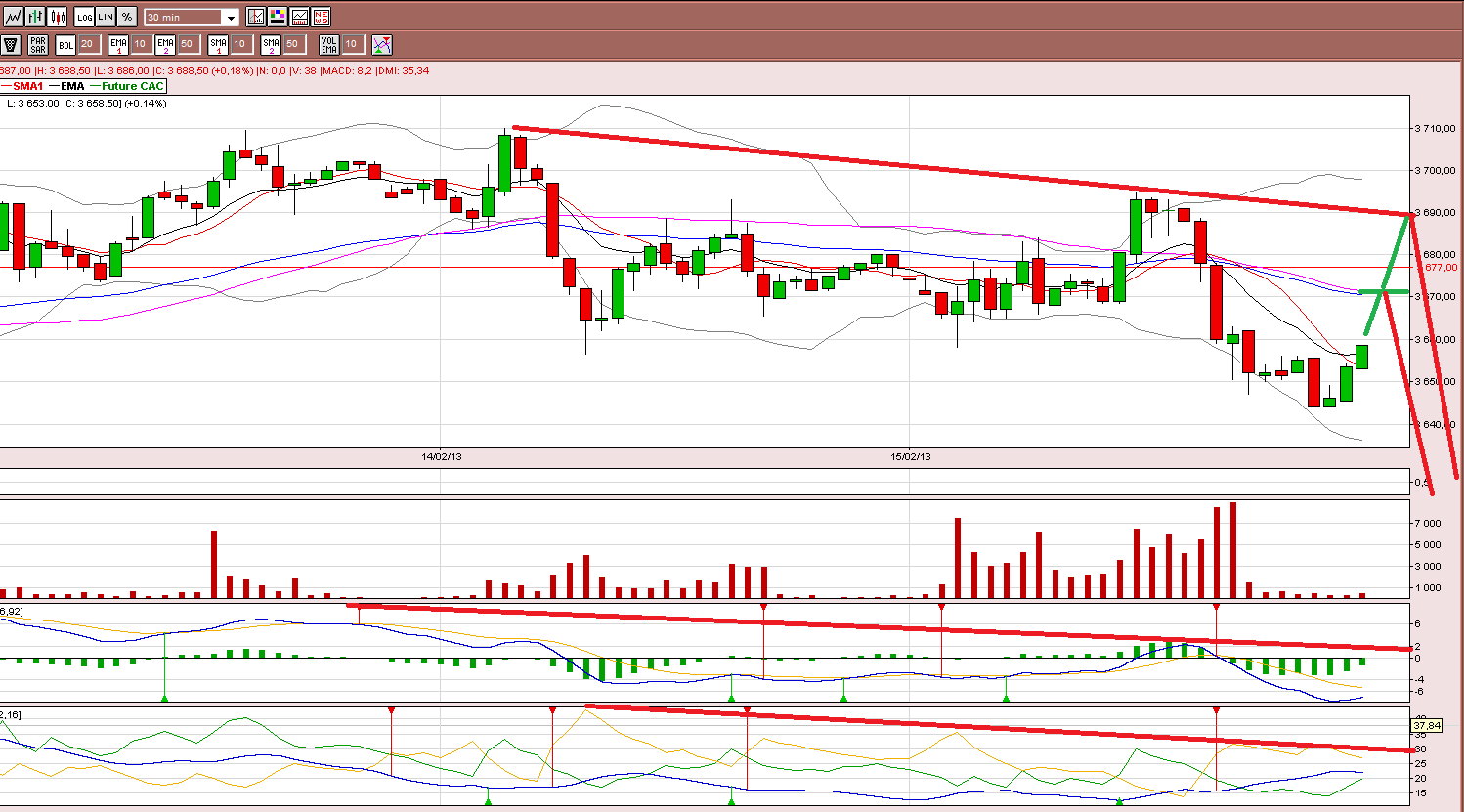Open the chart with volume bars icon
The image size is (1464, 812).
[299, 17]
